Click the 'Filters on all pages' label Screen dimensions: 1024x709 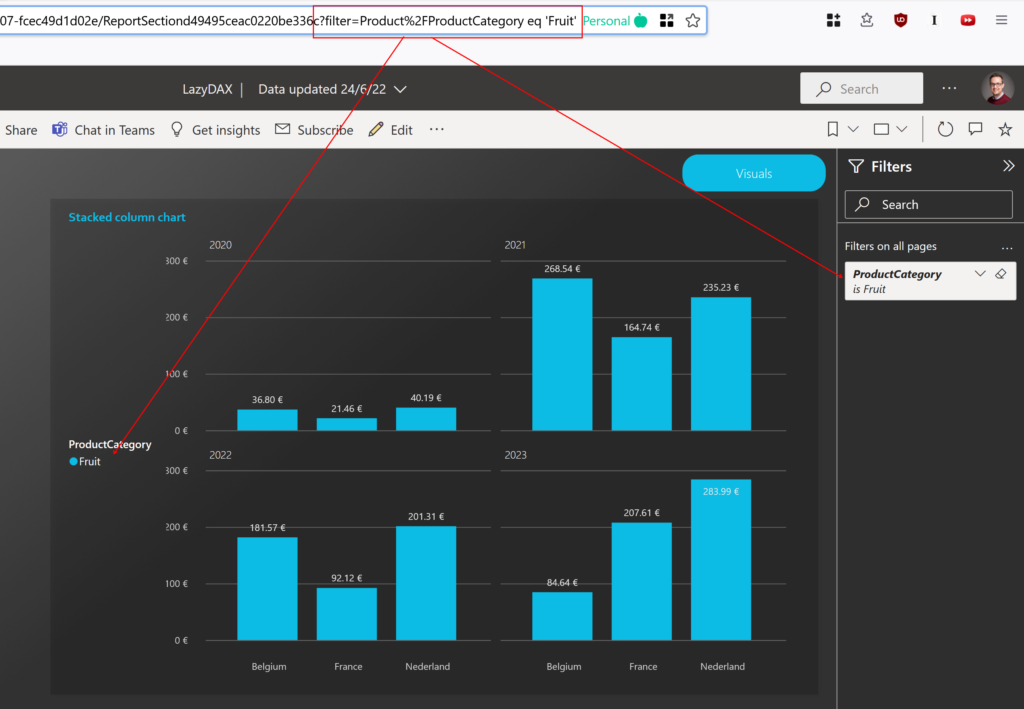pos(890,246)
